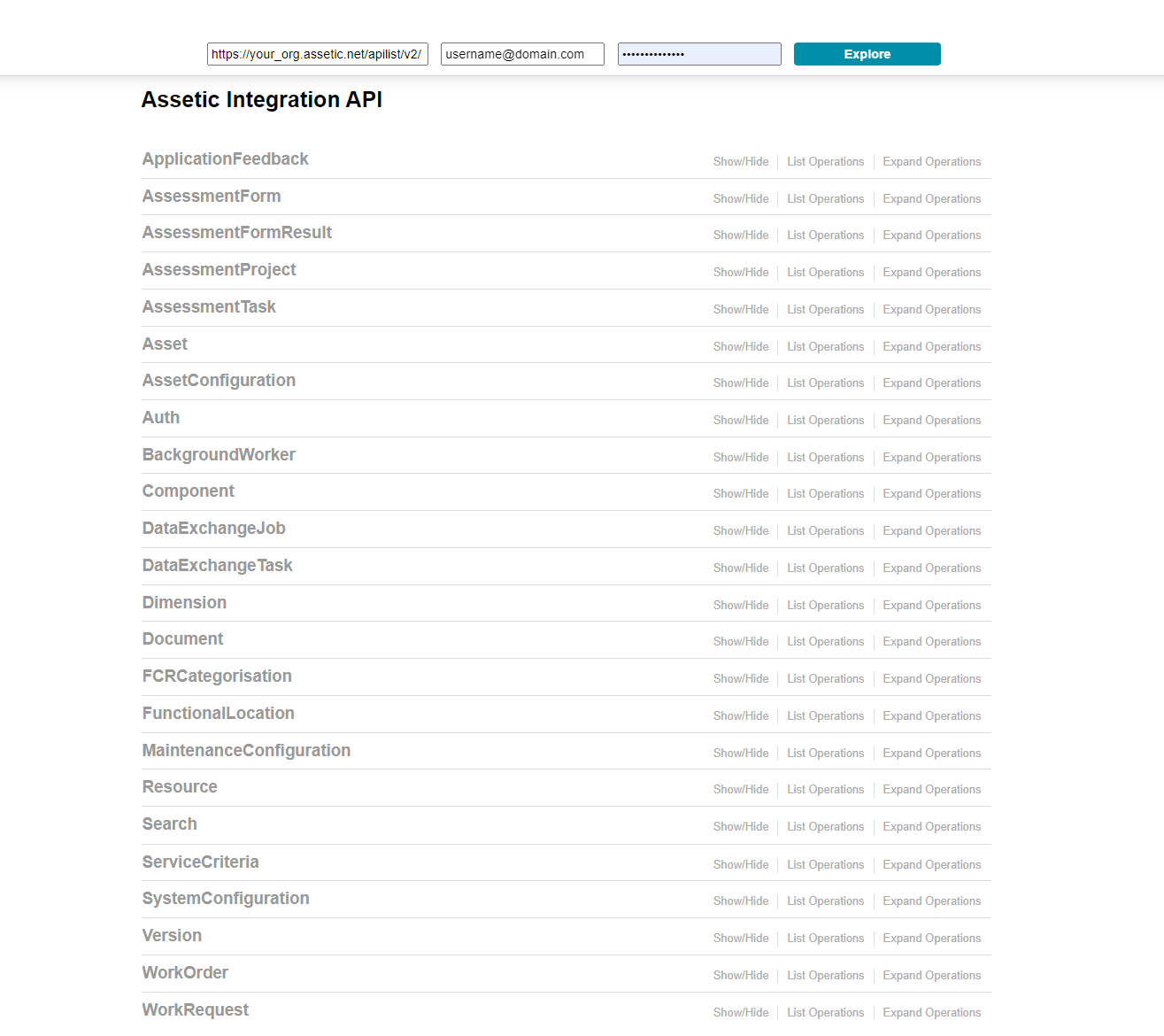Image resolution: width=1164 pixels, height=1036 pixels.
Task: Open the WorkOrder section heading
Action: [185, 973]
